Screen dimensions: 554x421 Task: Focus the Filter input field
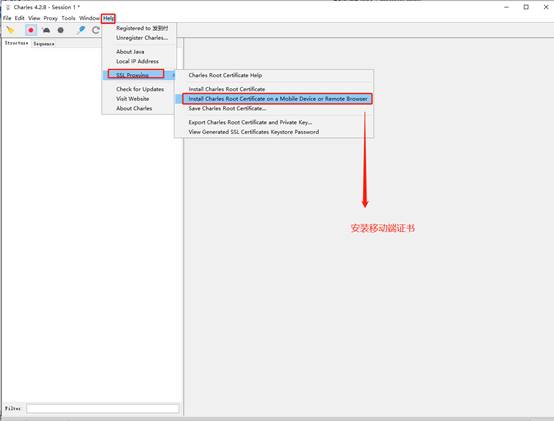(x=103, y=409)
